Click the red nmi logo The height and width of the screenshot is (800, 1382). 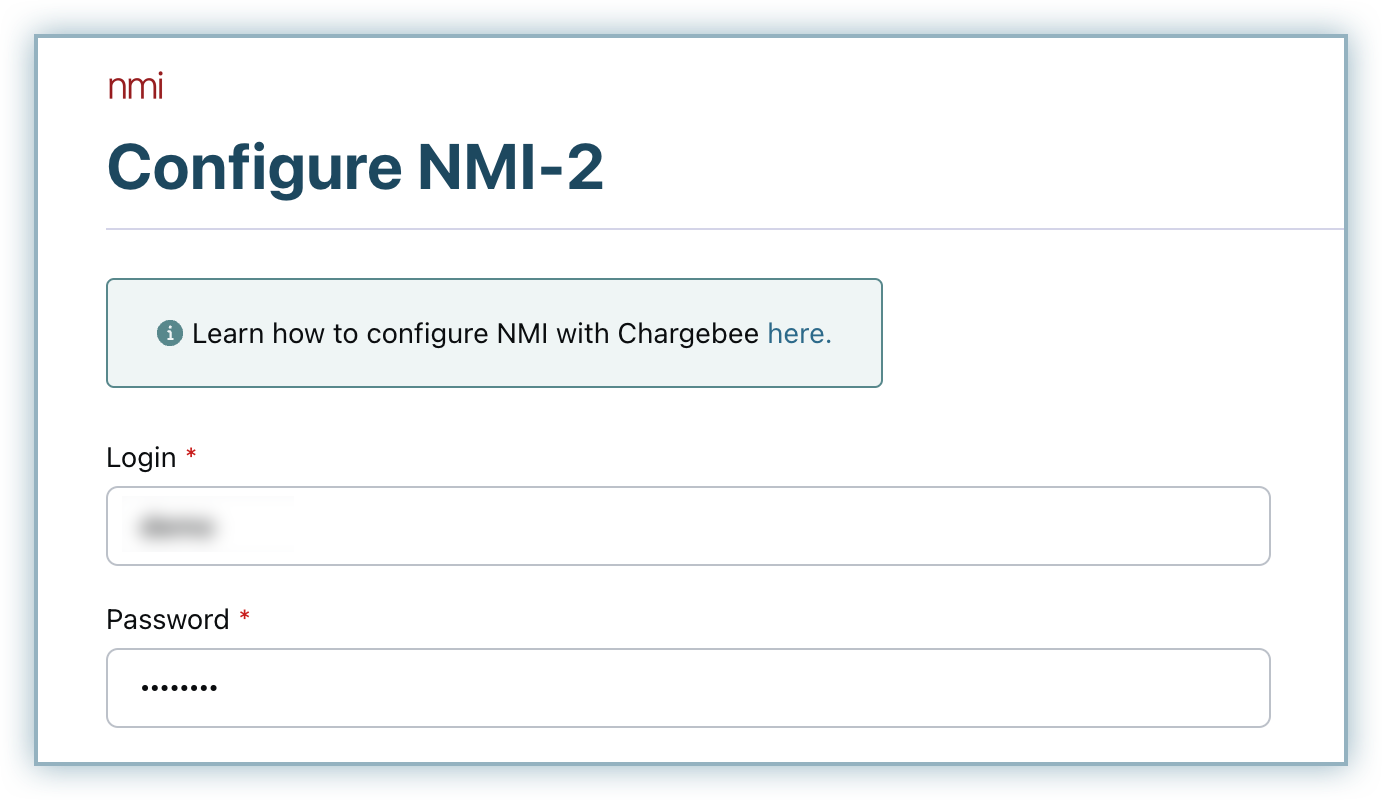(135, 87)
